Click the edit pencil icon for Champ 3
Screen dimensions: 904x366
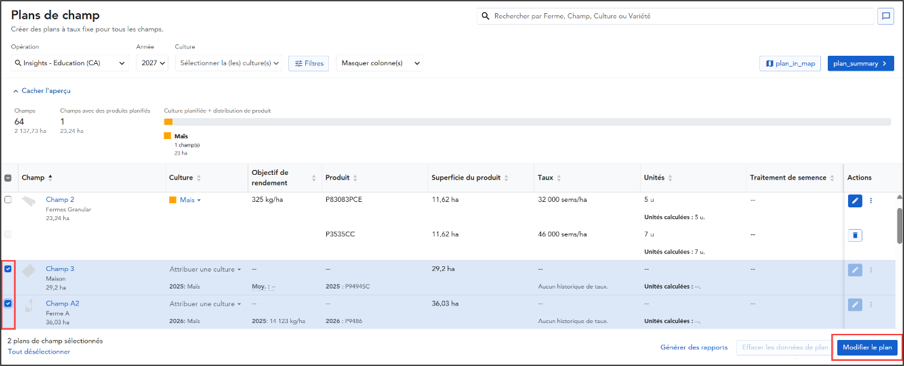tap(855, 270)
